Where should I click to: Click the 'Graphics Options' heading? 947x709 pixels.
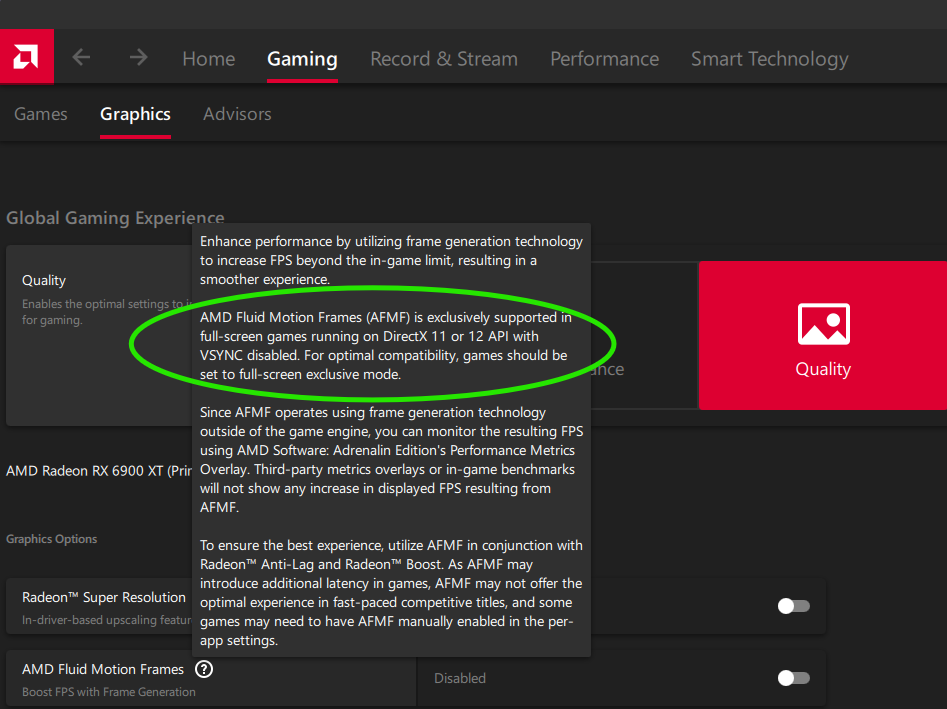tap(51, 539)
